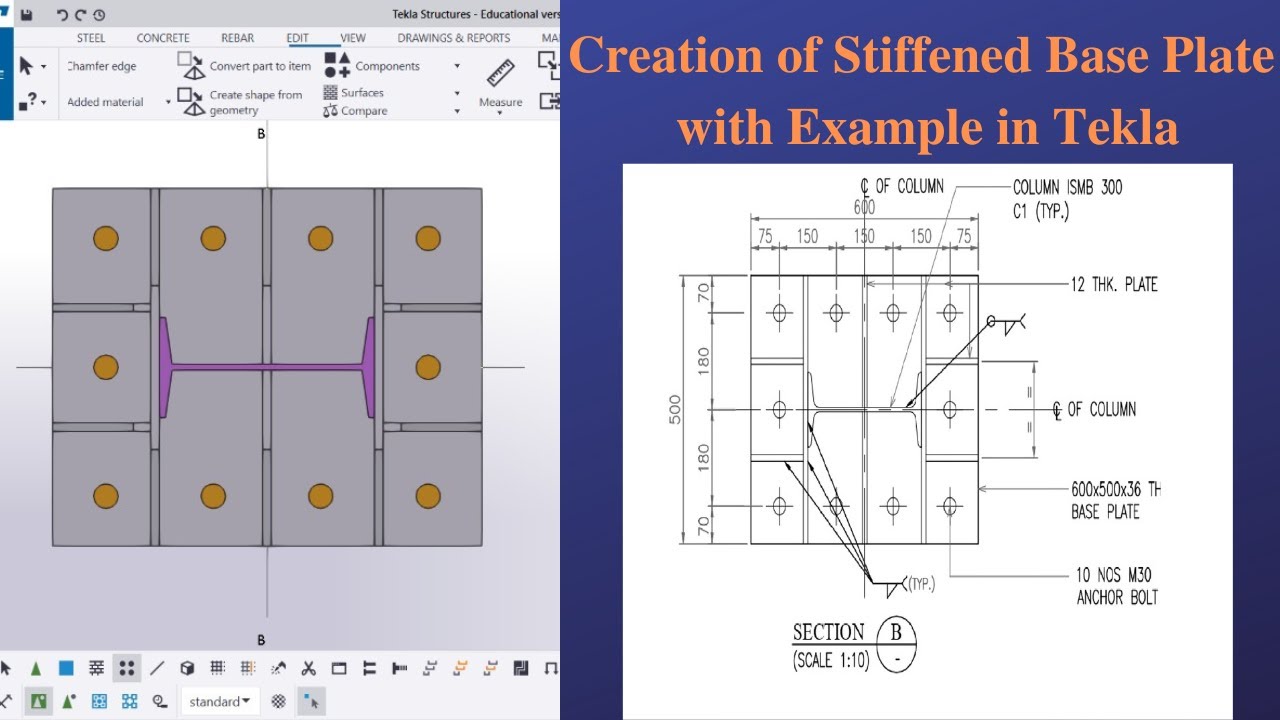Screen dimensions: 1280x720
Task: Click the select cuts scissors icon
Action: pos(308,668)
